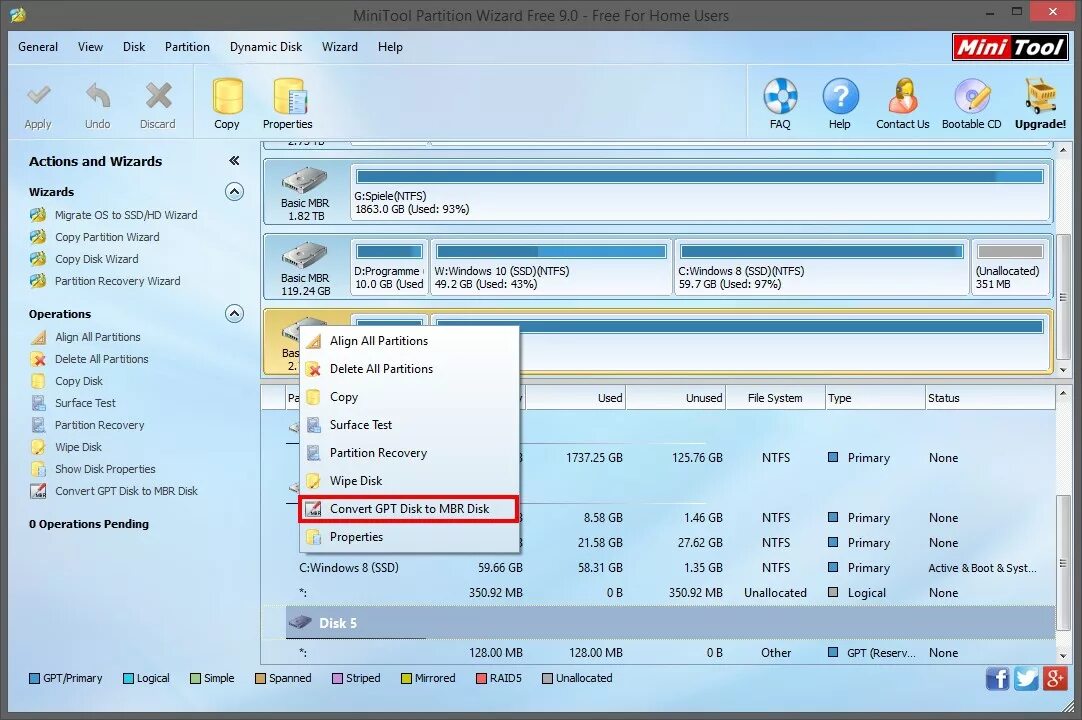Open Properties from the toolbar

click(287, 101)
